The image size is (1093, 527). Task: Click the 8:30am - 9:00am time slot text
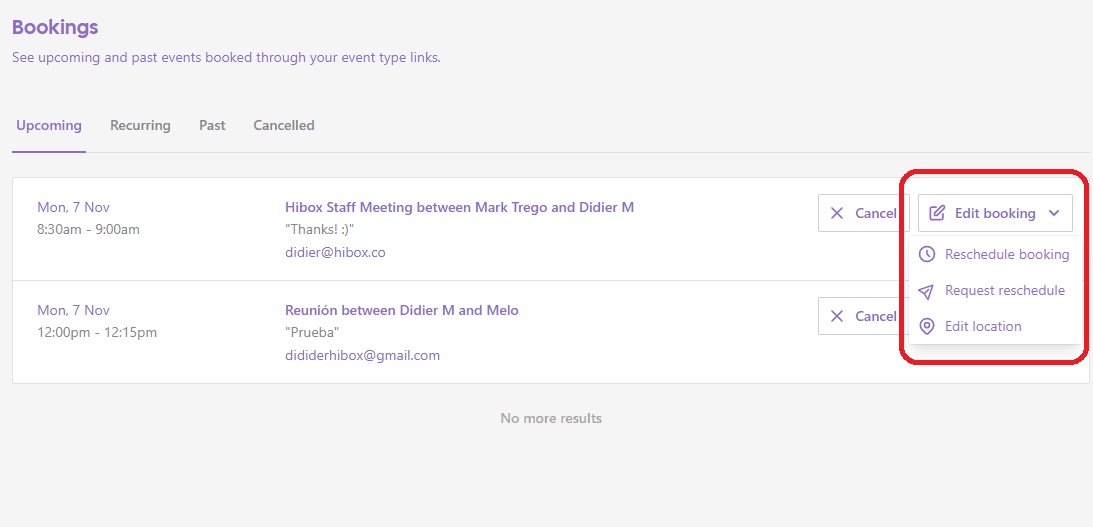88,230
